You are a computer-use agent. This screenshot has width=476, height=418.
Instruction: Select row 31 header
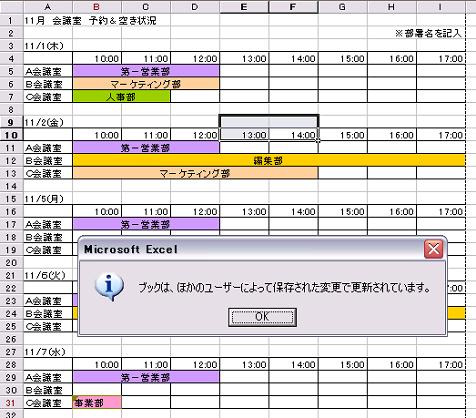pos(11,403)
